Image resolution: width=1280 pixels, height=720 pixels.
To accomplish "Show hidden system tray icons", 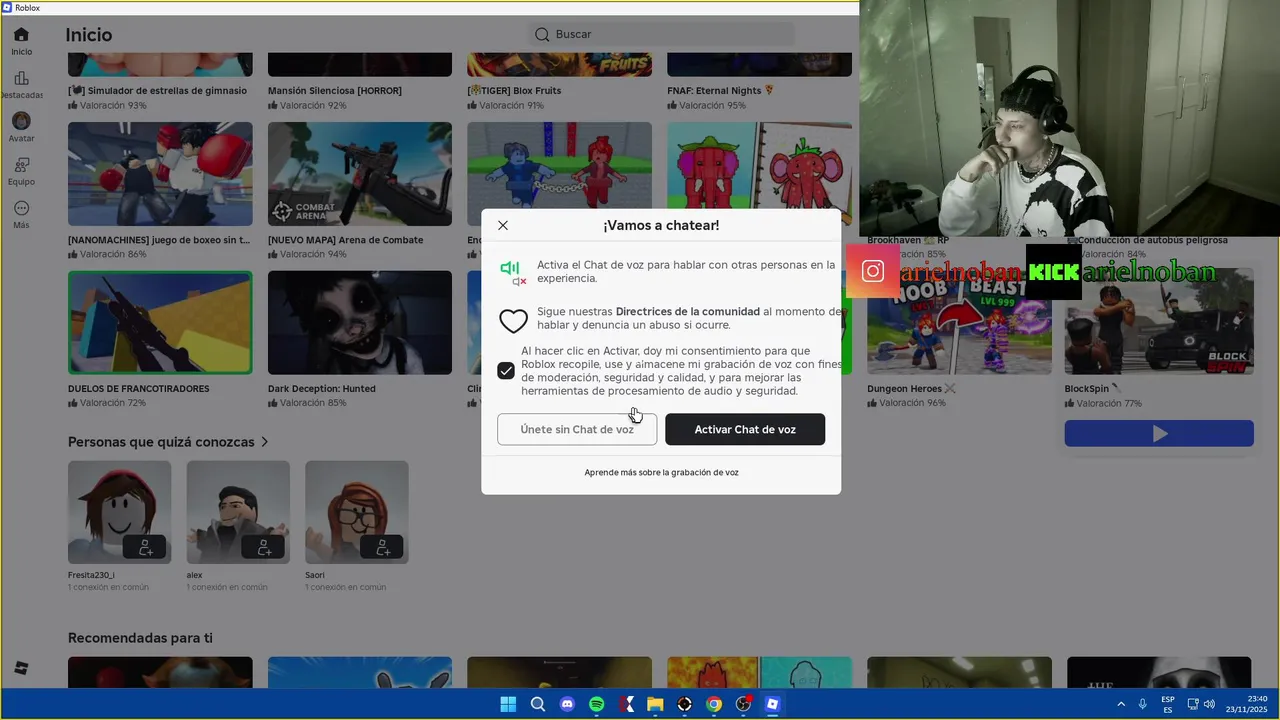I will coord(1121,704).
